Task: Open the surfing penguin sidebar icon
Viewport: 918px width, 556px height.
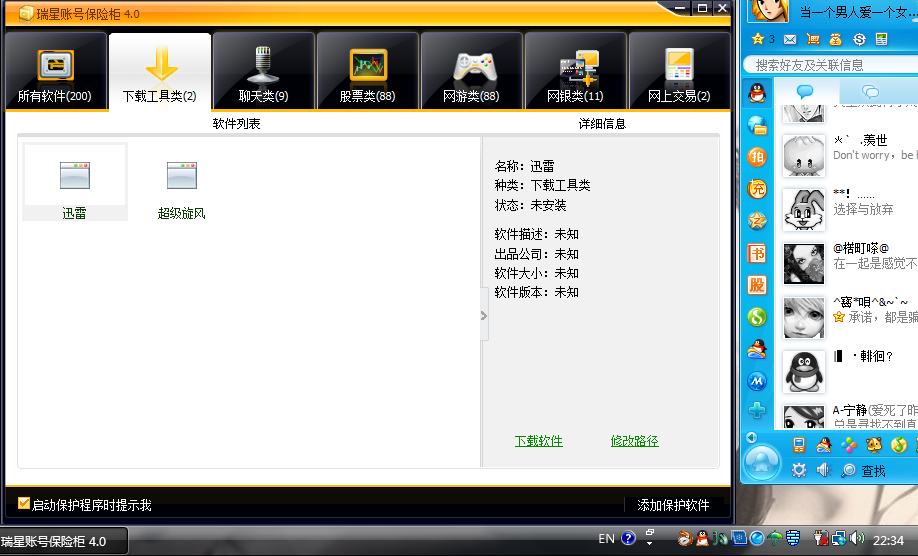Action: tap(757, 349)
